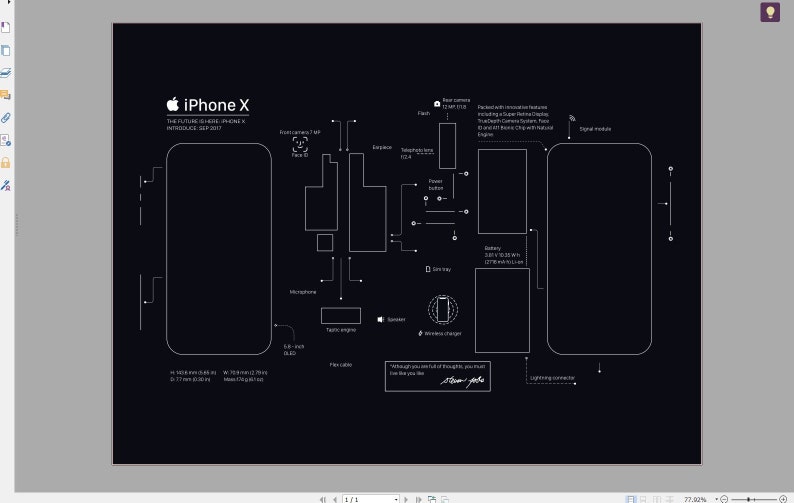Click the previous view button
Screen dimensions: 794x503
pos(431,499)
